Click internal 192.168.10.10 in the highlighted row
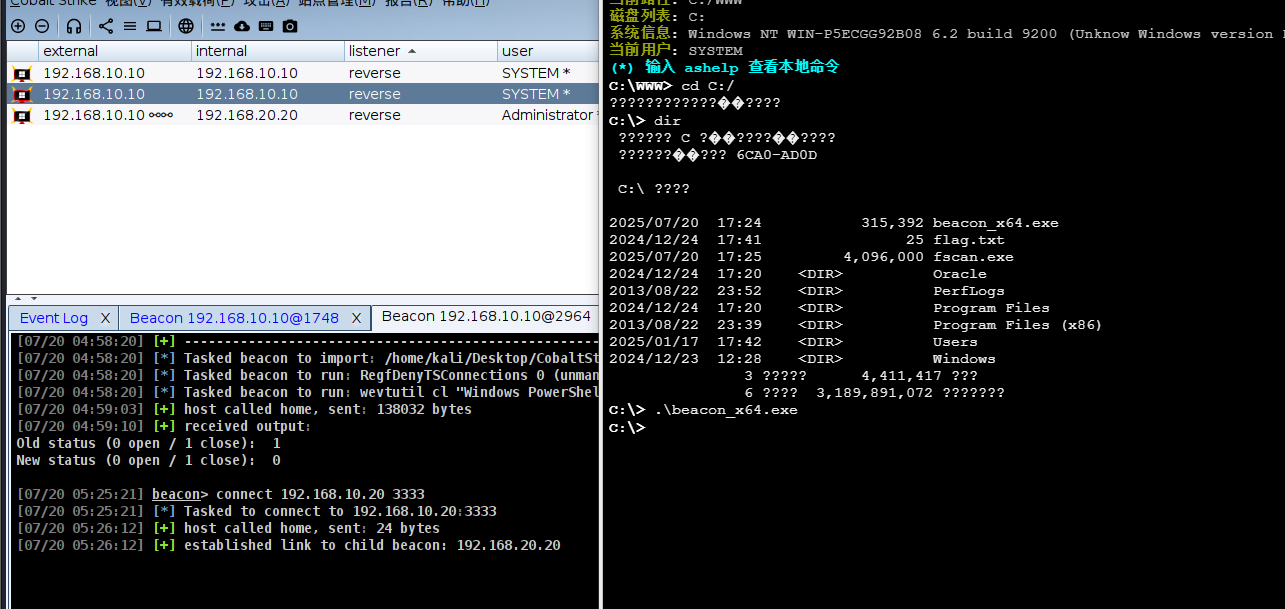The height and width of the screenshot is (609, 1285). click(x=247, y=94)
